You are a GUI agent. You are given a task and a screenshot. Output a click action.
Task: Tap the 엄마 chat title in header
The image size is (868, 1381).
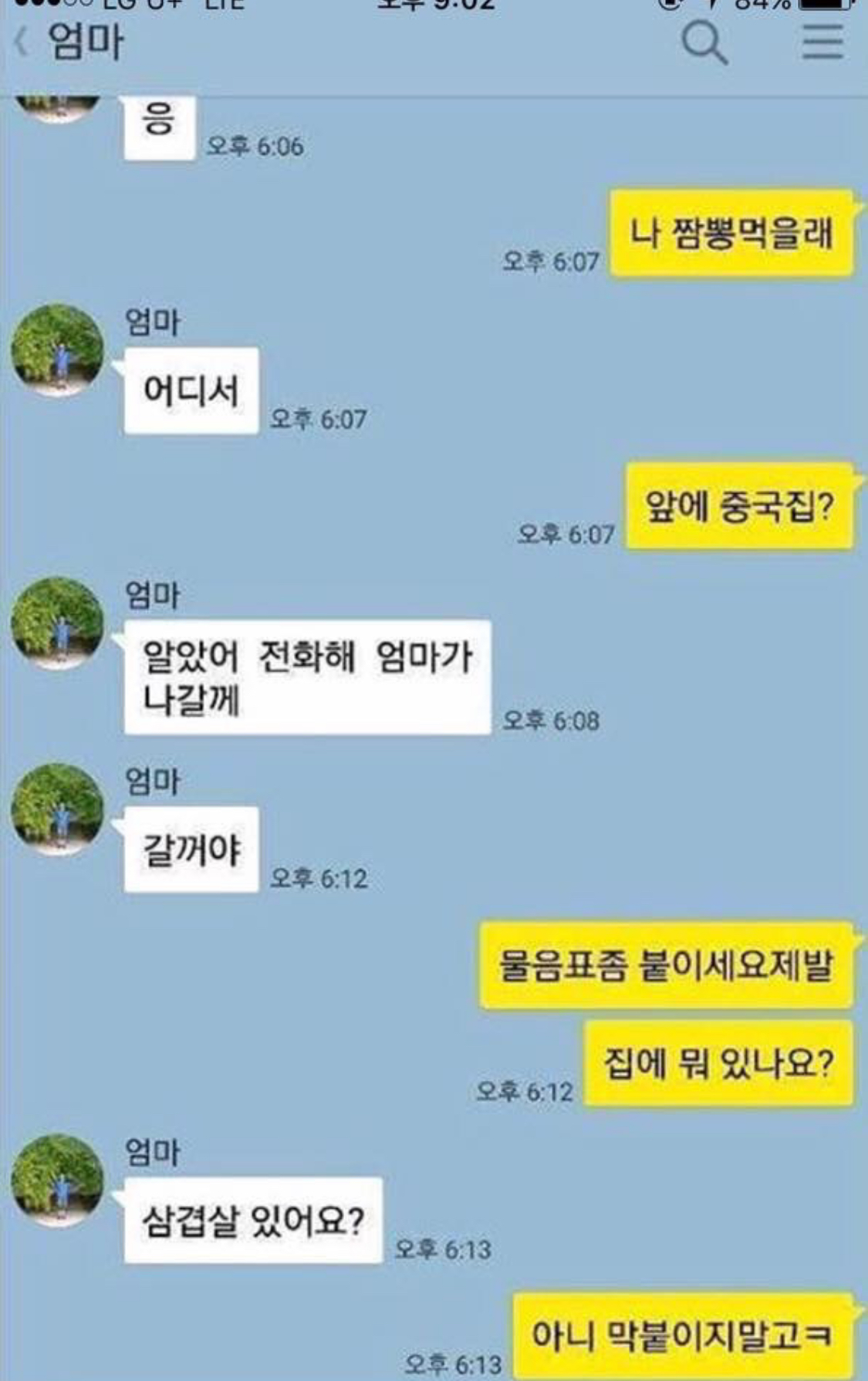(85, 42)
